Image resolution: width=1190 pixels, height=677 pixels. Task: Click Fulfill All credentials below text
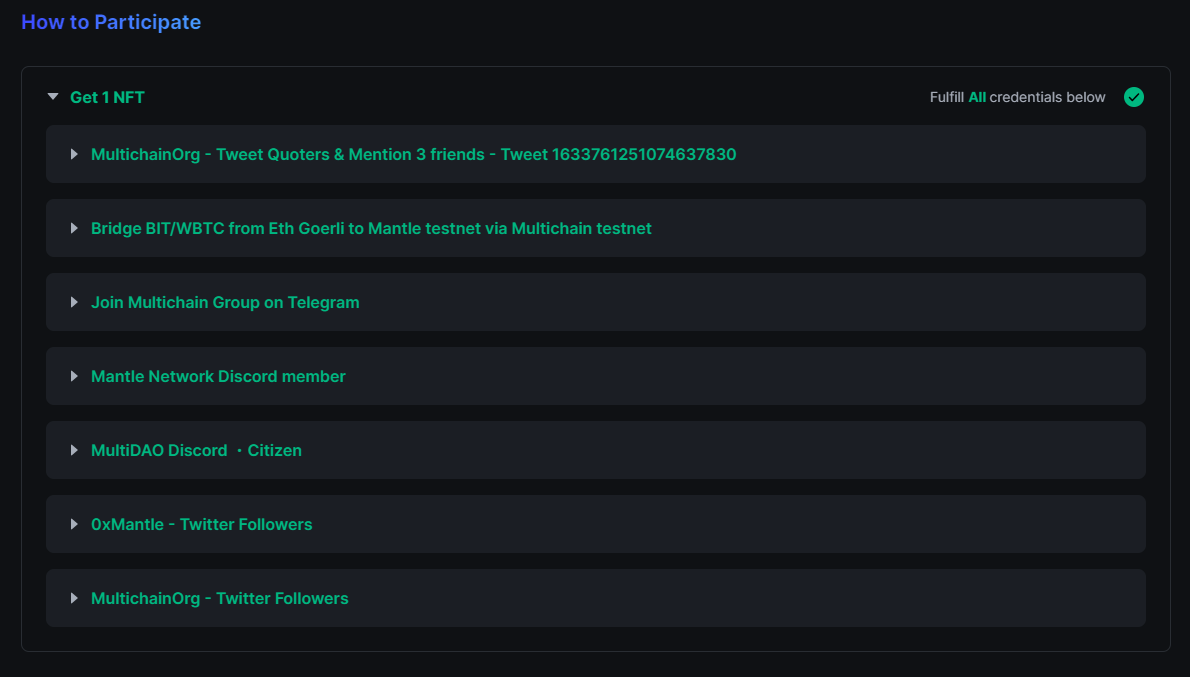(x=1018, y=97)
